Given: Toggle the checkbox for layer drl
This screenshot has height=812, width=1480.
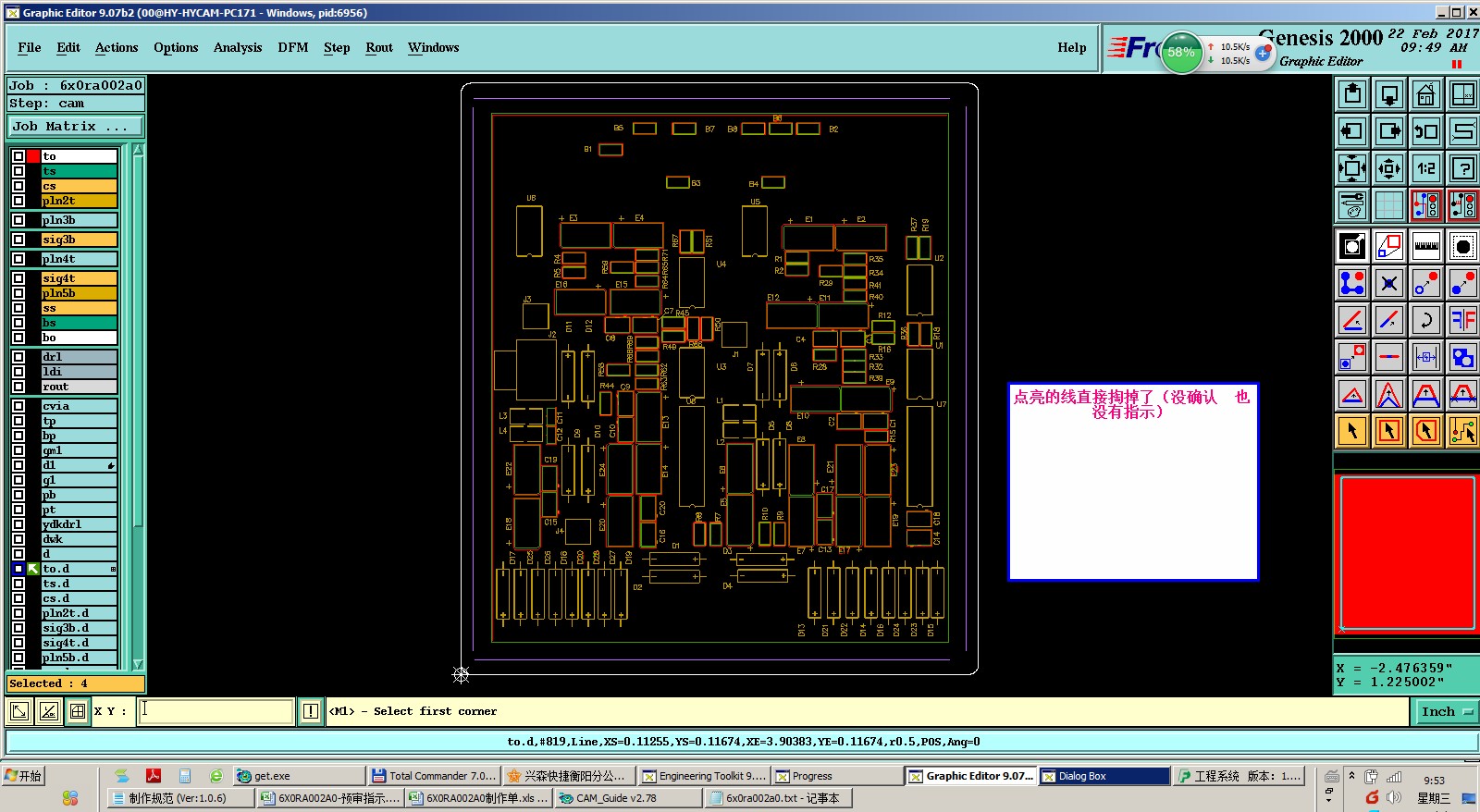Looking at the screenshot, I should 18,357.
